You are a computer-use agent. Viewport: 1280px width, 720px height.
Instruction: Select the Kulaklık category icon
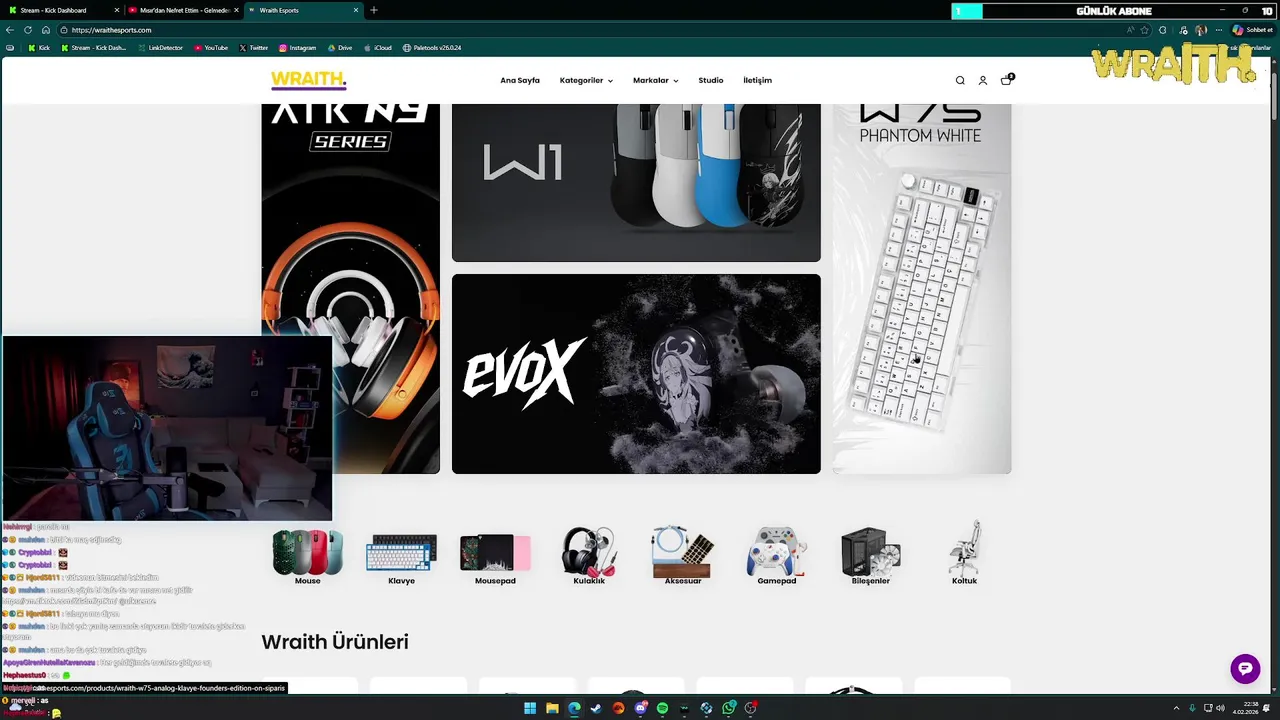pos(589,554)
